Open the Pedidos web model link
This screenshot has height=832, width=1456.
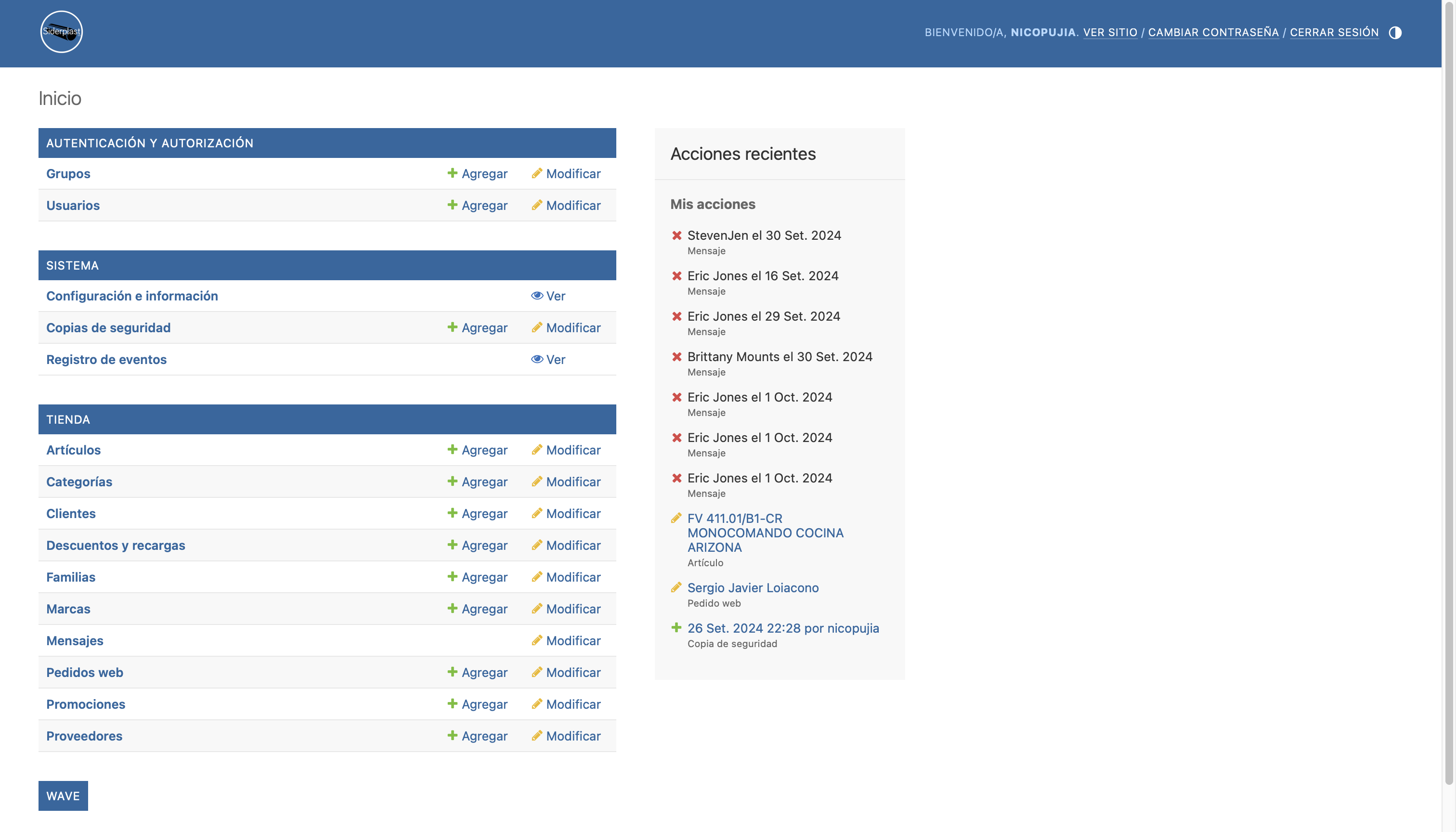tap(85, 673)
